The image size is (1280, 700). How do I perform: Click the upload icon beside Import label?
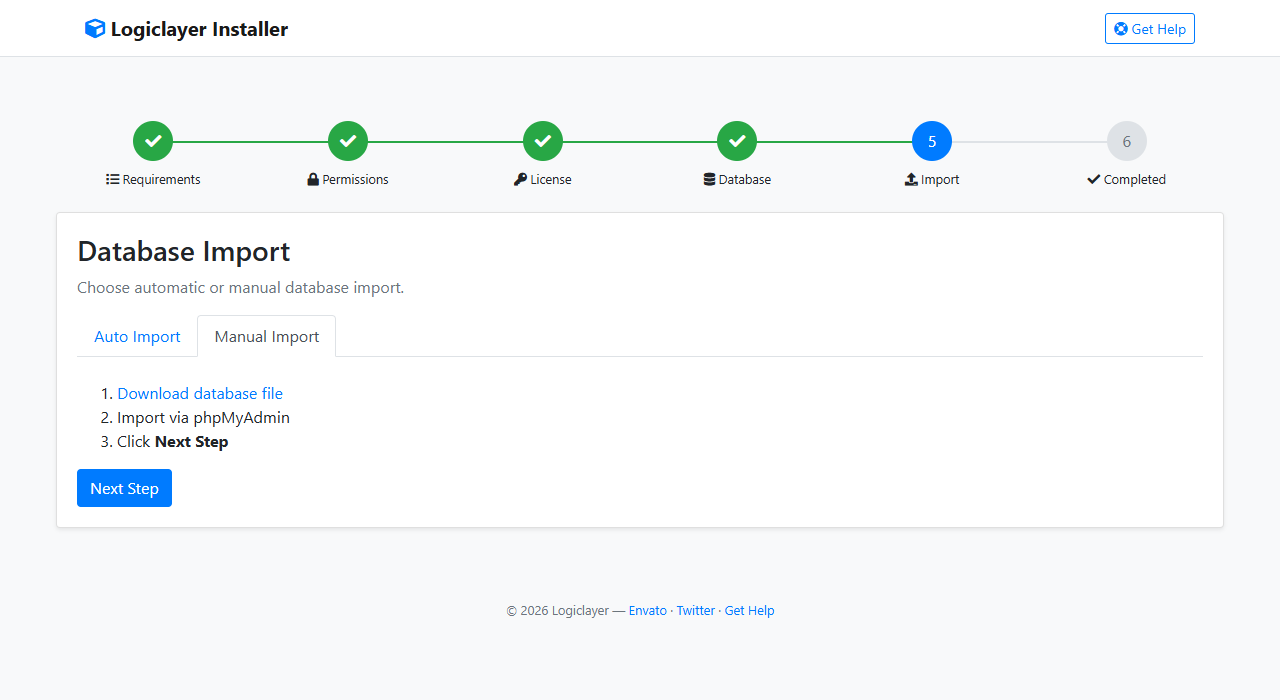coord(911,180)
